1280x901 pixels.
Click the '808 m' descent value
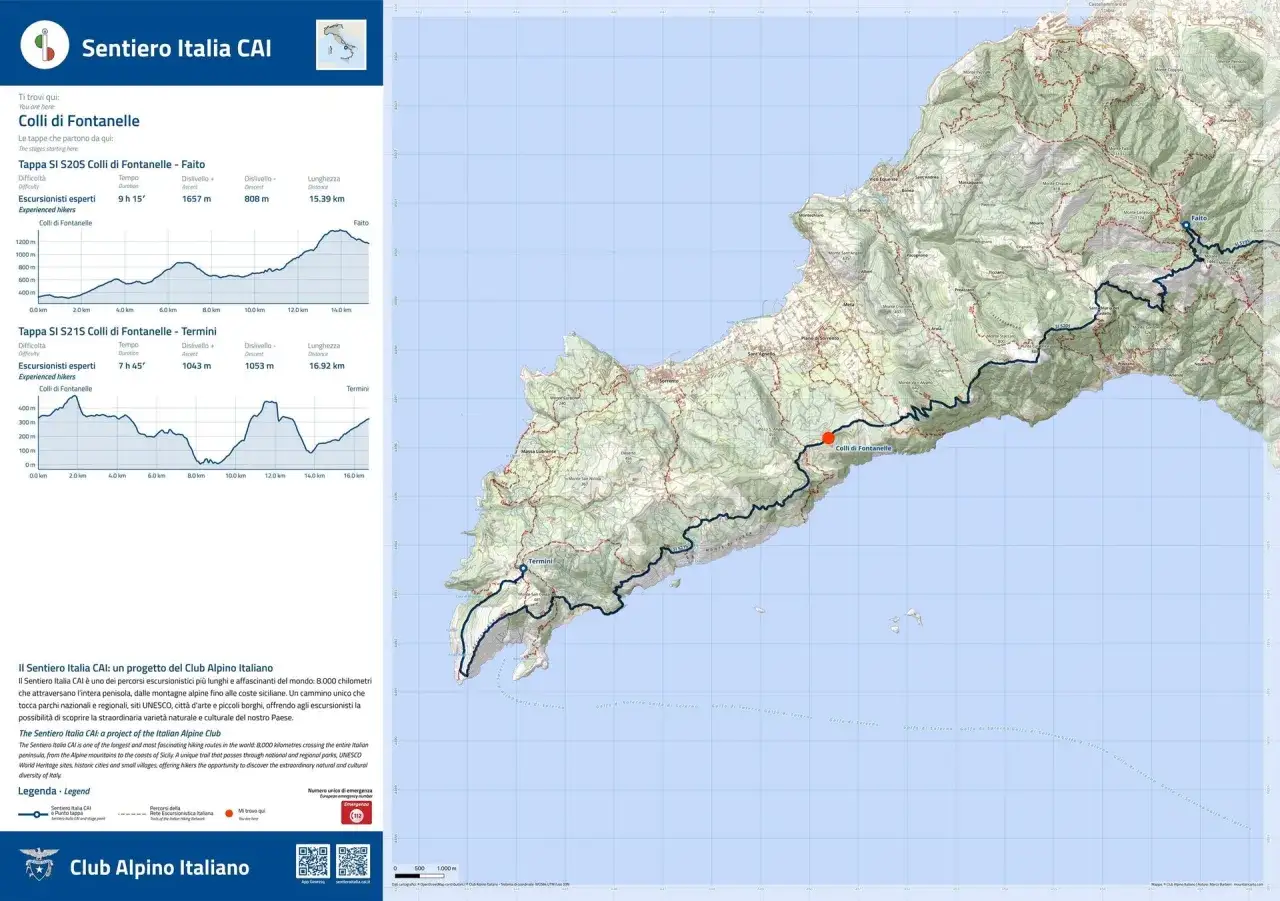[x=257, y=199]
